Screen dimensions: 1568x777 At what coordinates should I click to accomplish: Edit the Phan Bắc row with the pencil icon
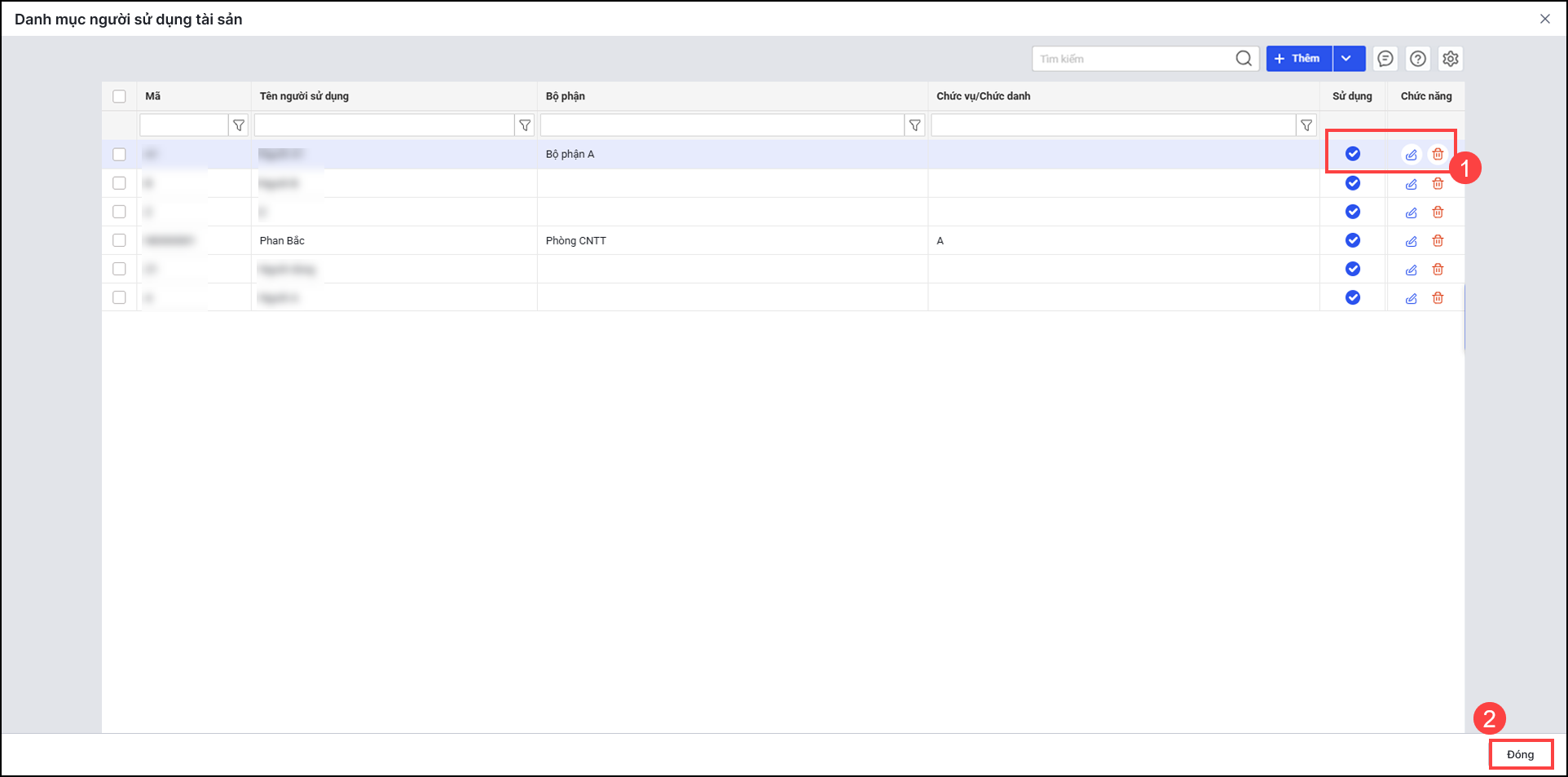pos(1412,241)
